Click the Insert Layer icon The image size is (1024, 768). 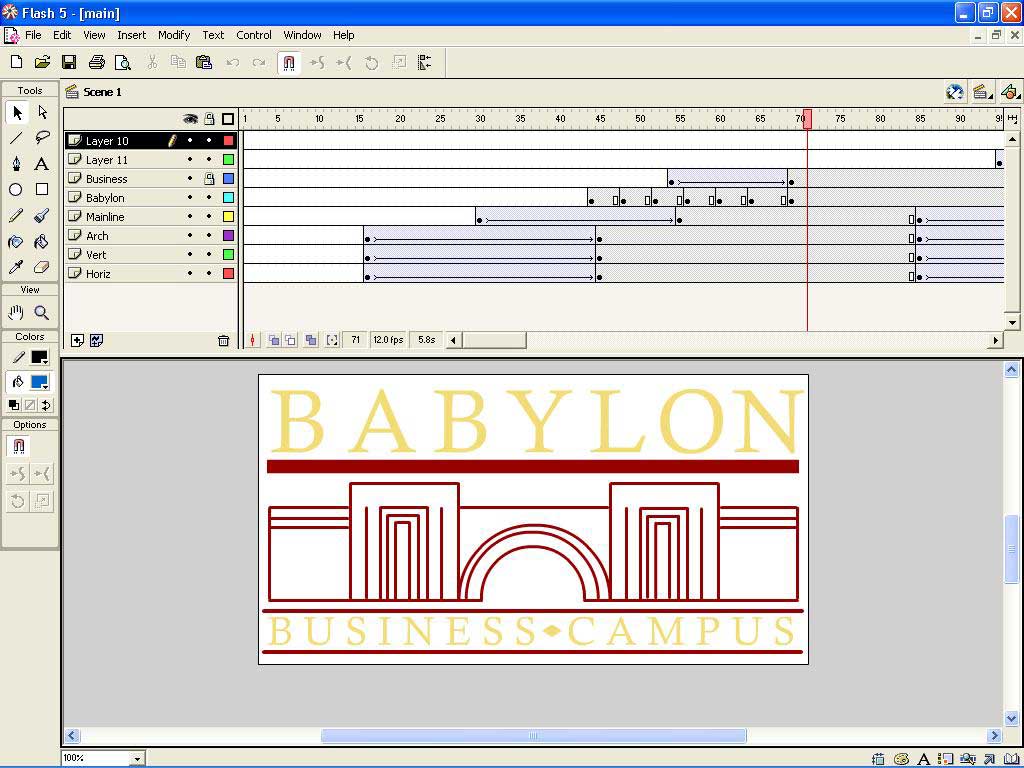77,340
